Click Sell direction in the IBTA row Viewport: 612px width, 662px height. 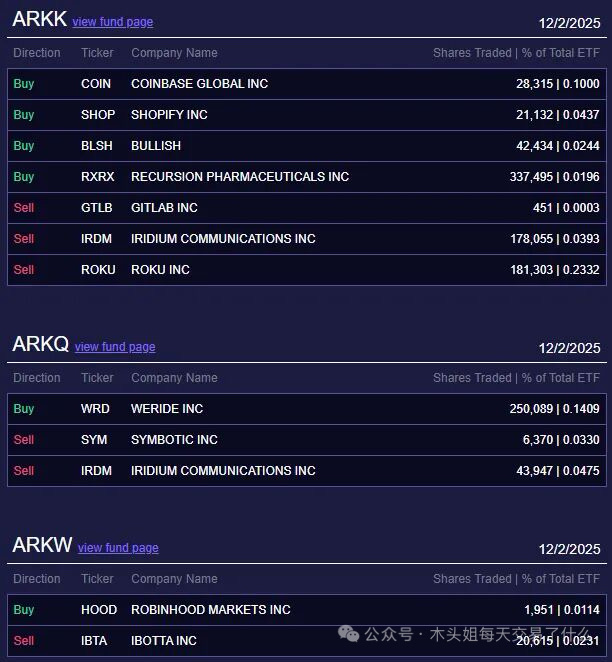[24, 641]
